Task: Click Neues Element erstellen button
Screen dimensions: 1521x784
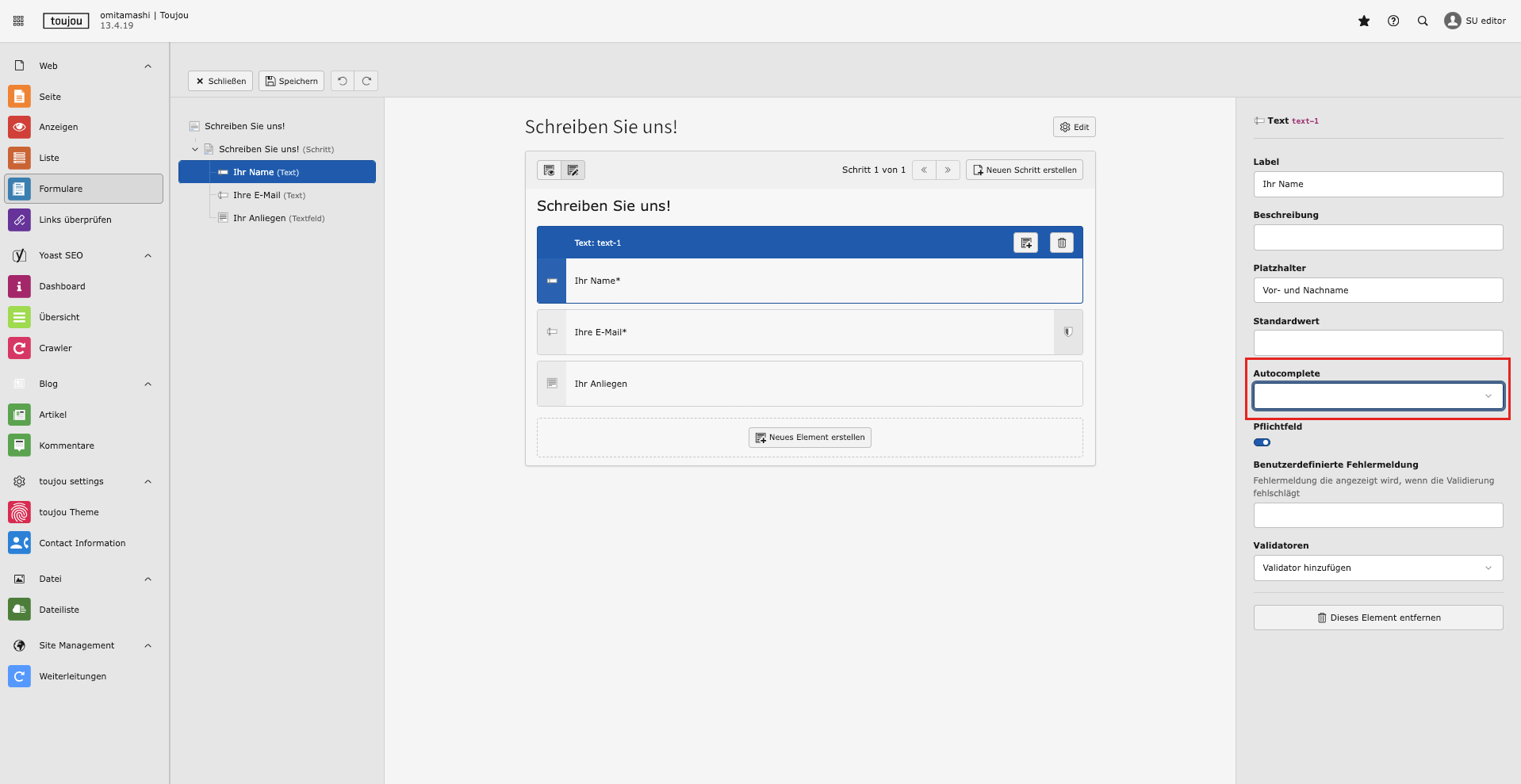Action: [810, 438]
